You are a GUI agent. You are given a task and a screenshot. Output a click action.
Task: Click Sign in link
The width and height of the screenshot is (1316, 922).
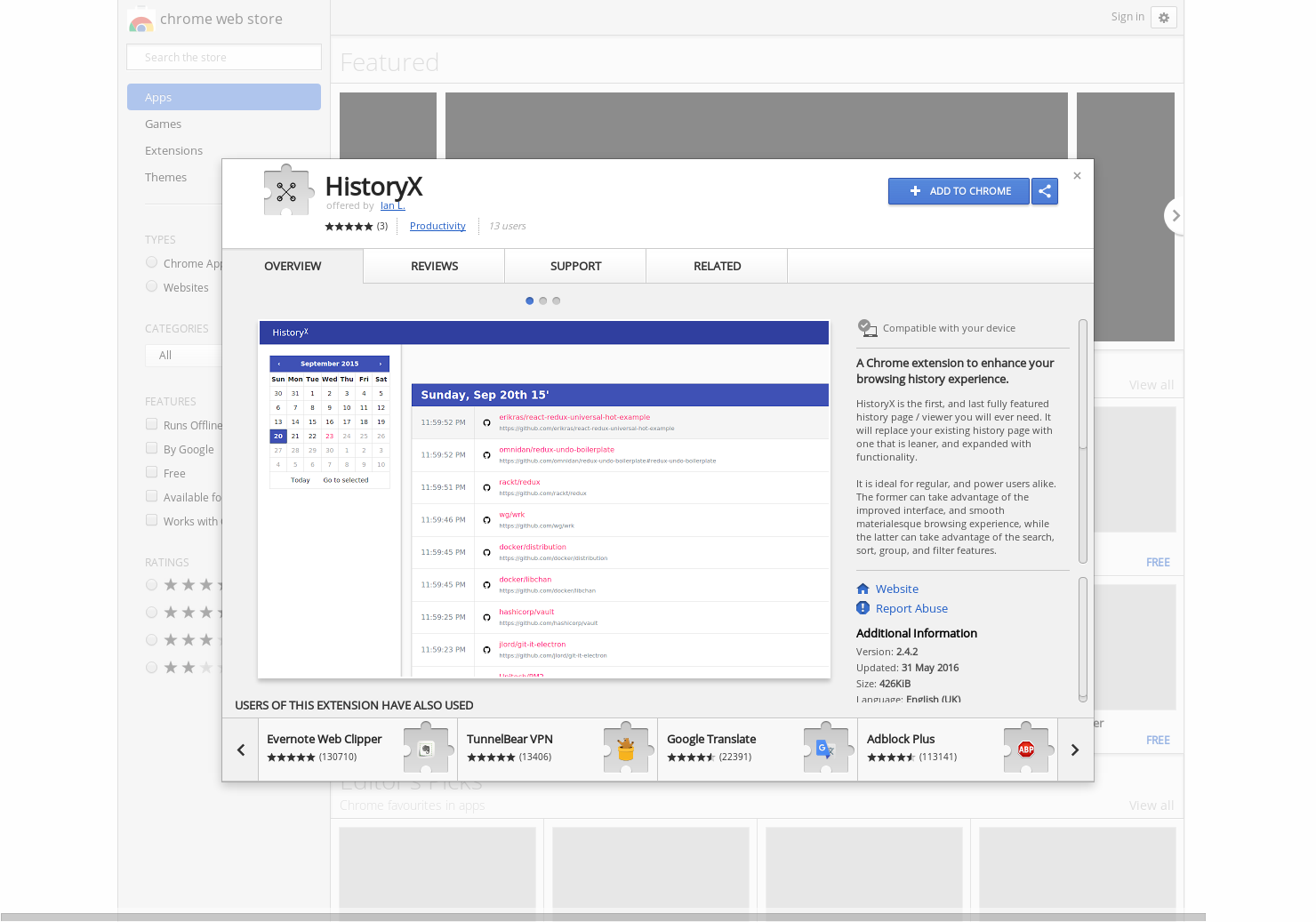[x=1127, y=17]
